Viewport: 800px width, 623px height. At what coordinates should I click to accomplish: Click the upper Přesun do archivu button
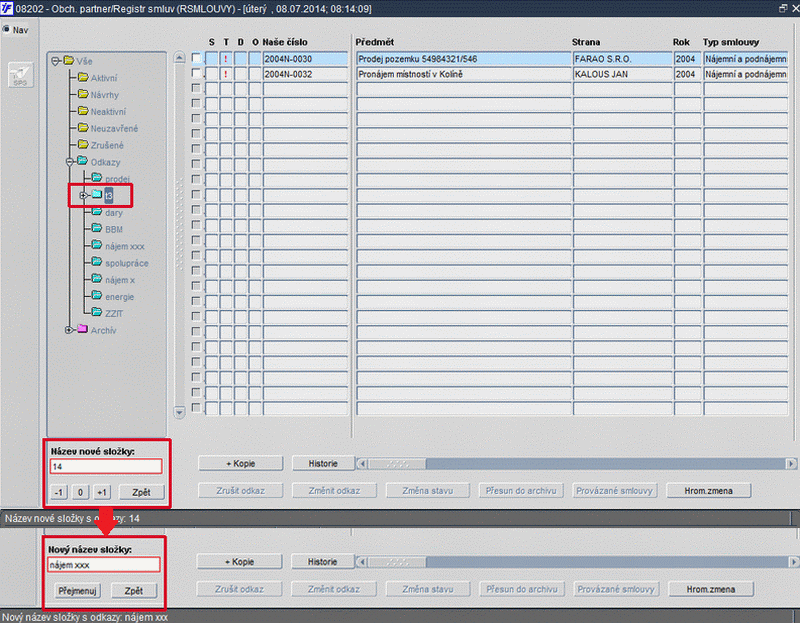click(x=521, y=491)
